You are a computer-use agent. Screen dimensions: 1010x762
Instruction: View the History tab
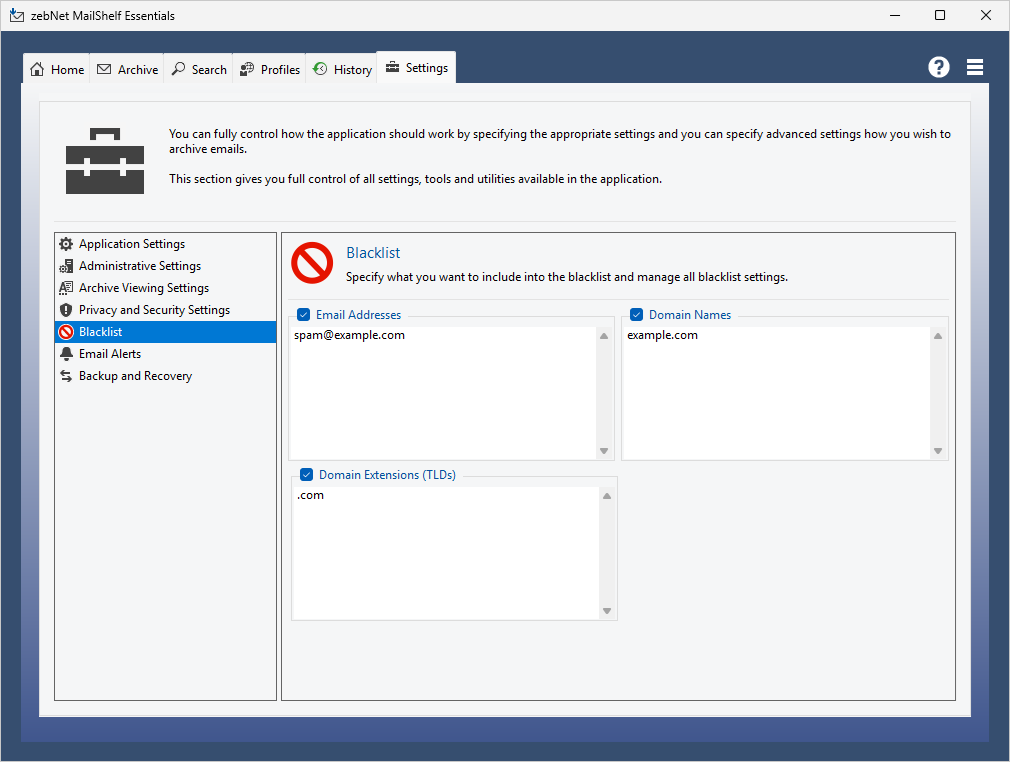click(x=342, y=70)
